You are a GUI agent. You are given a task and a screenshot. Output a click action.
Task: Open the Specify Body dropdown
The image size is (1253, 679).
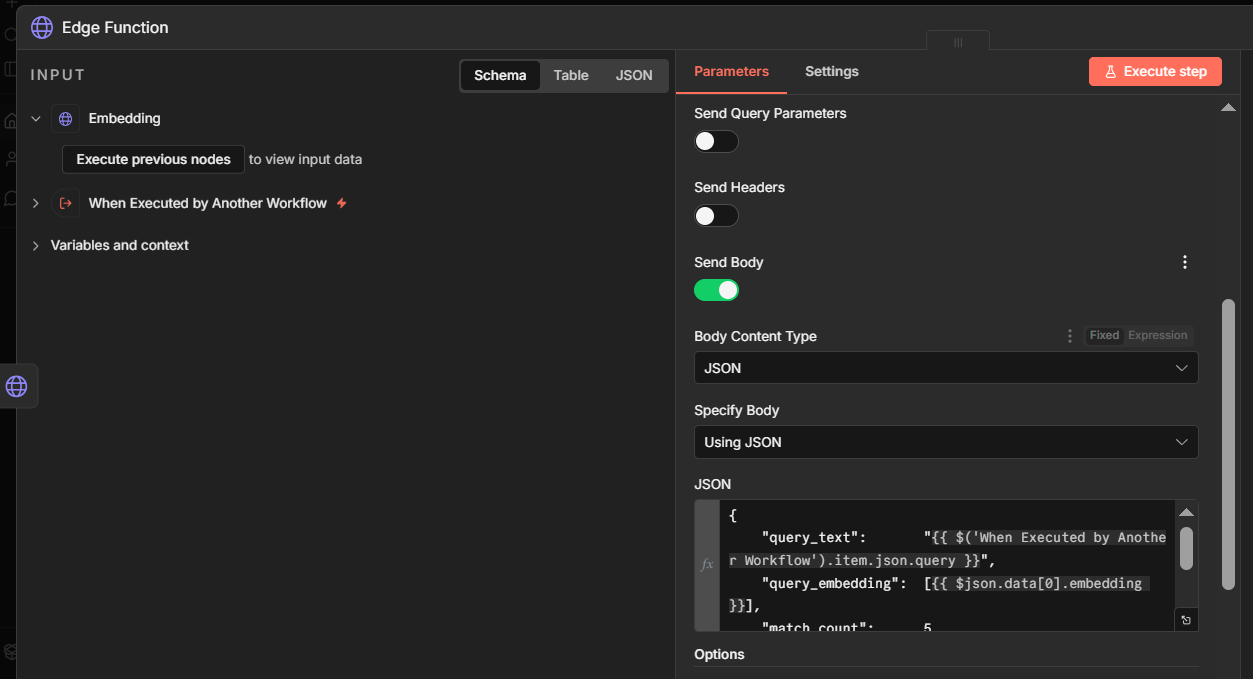tap(945, 442)
